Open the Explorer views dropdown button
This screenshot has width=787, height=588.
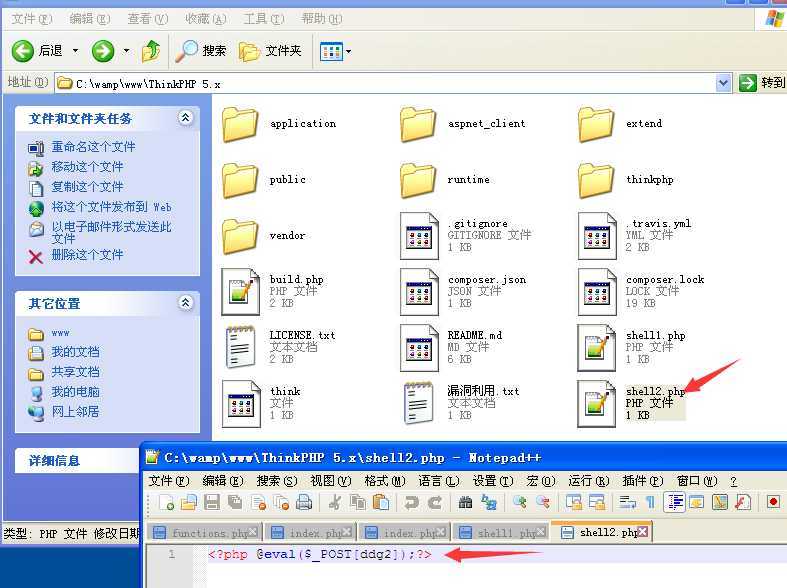pyautogui.click(x=335, y=51)
